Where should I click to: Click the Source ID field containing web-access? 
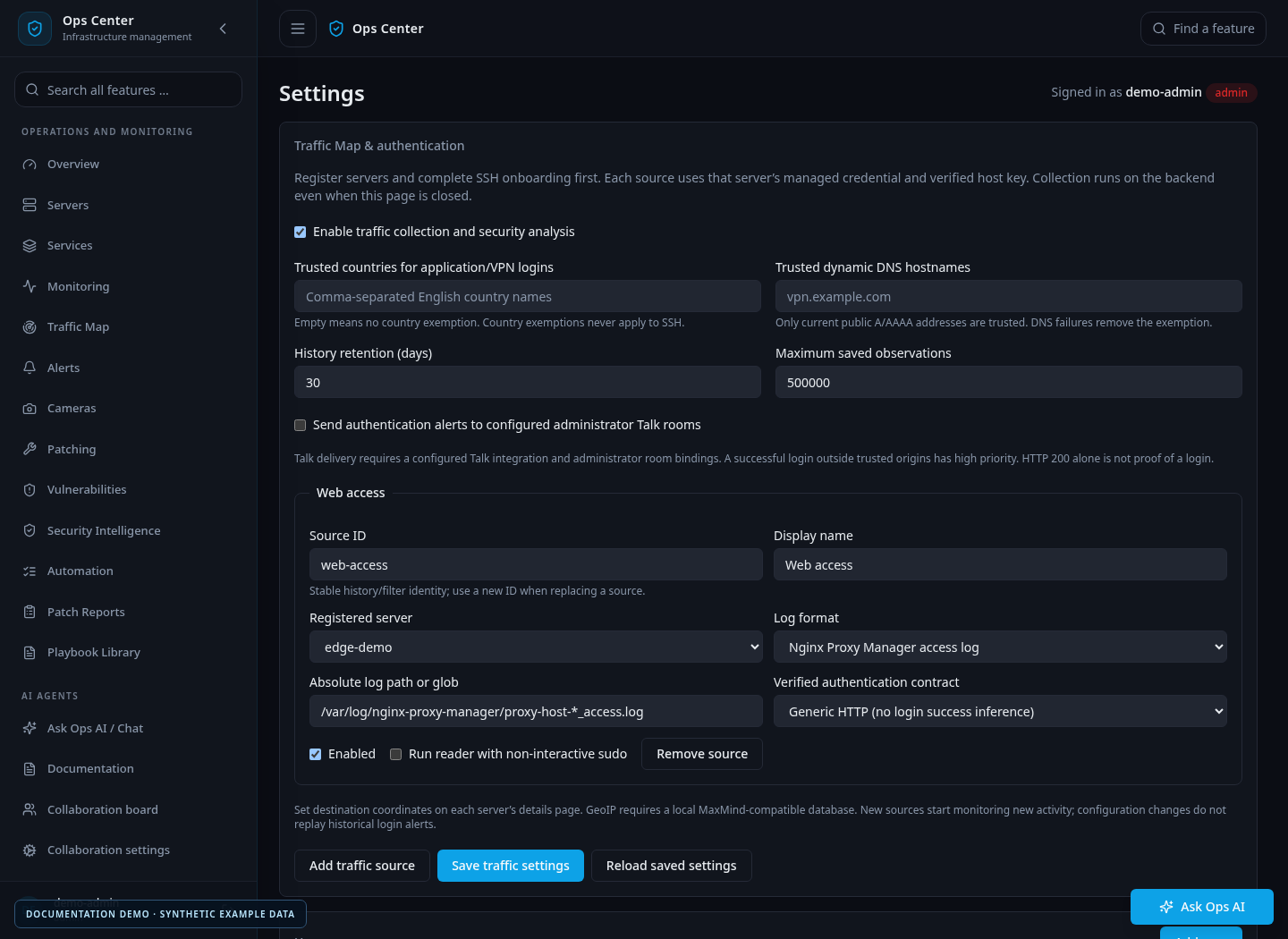click(x=536, y=565)
